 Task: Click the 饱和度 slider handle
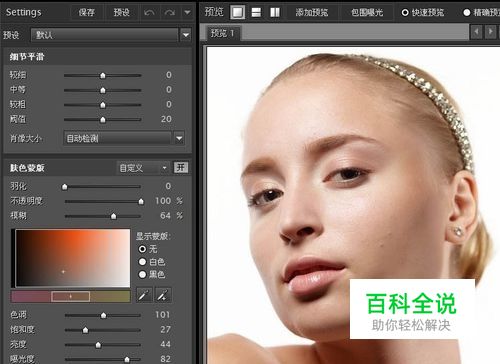click(x=85, y=330)
